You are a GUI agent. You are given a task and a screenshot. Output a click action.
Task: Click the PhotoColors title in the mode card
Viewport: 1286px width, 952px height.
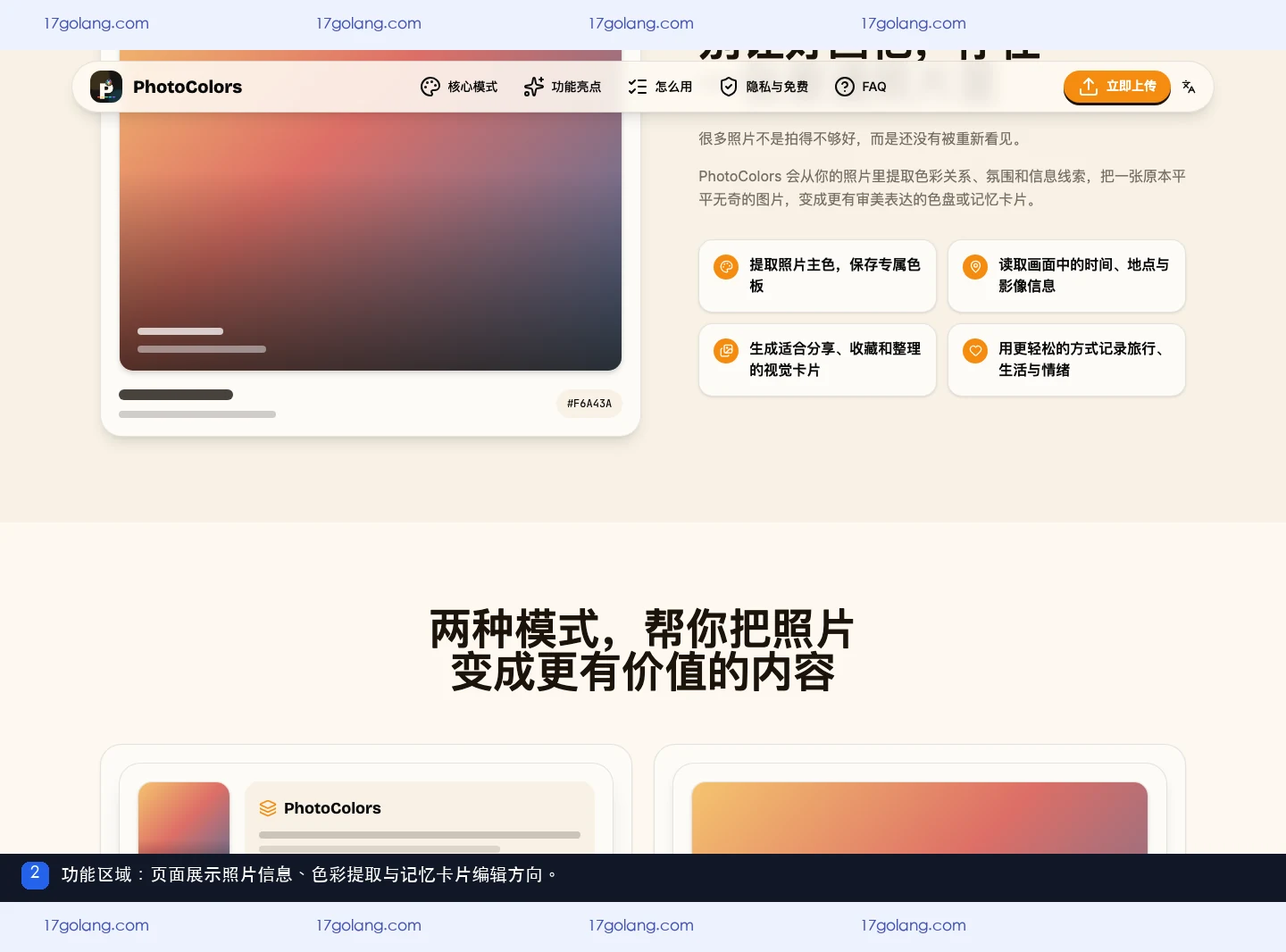[332, 808]
